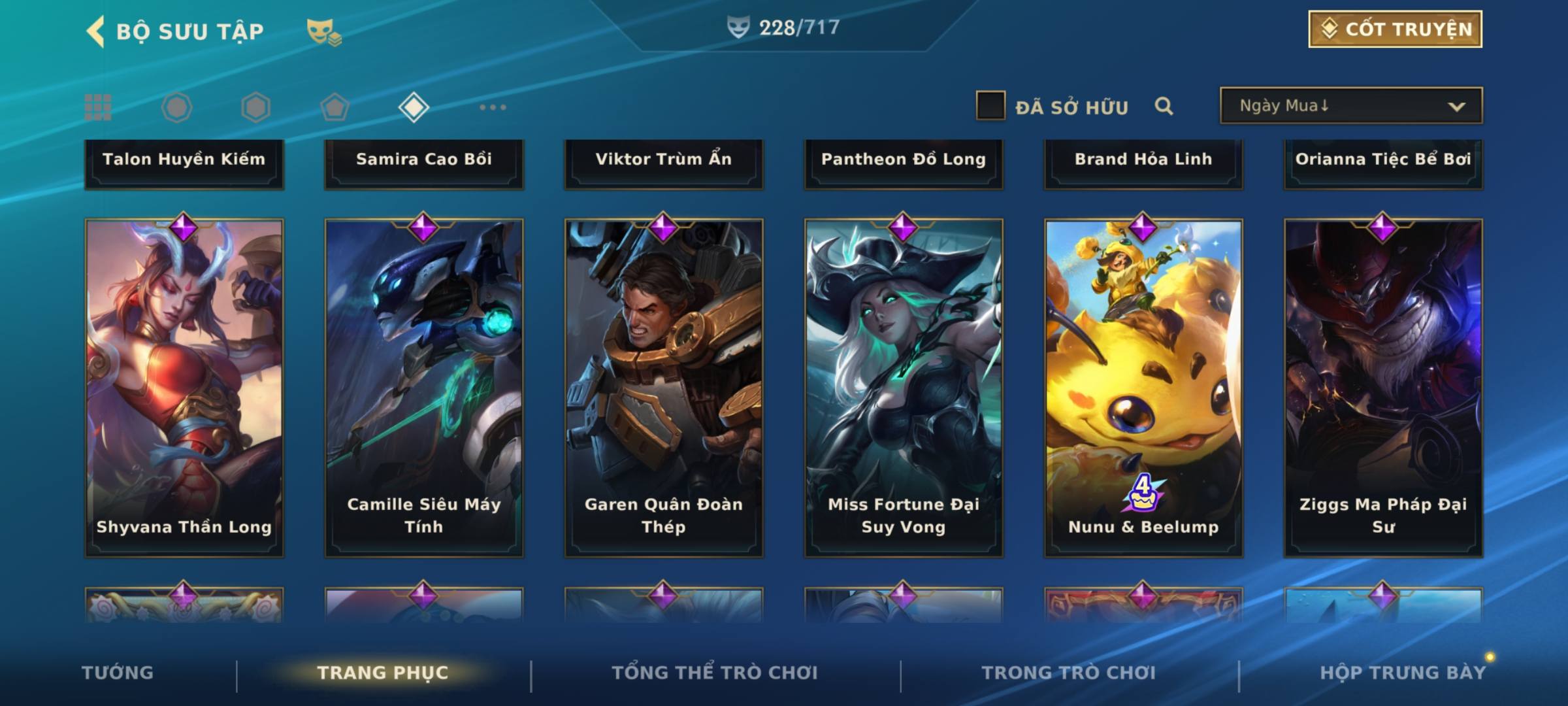Open the Nunu & Beelump skin card
This screenshot has width=1568, height=706.
1143,388
